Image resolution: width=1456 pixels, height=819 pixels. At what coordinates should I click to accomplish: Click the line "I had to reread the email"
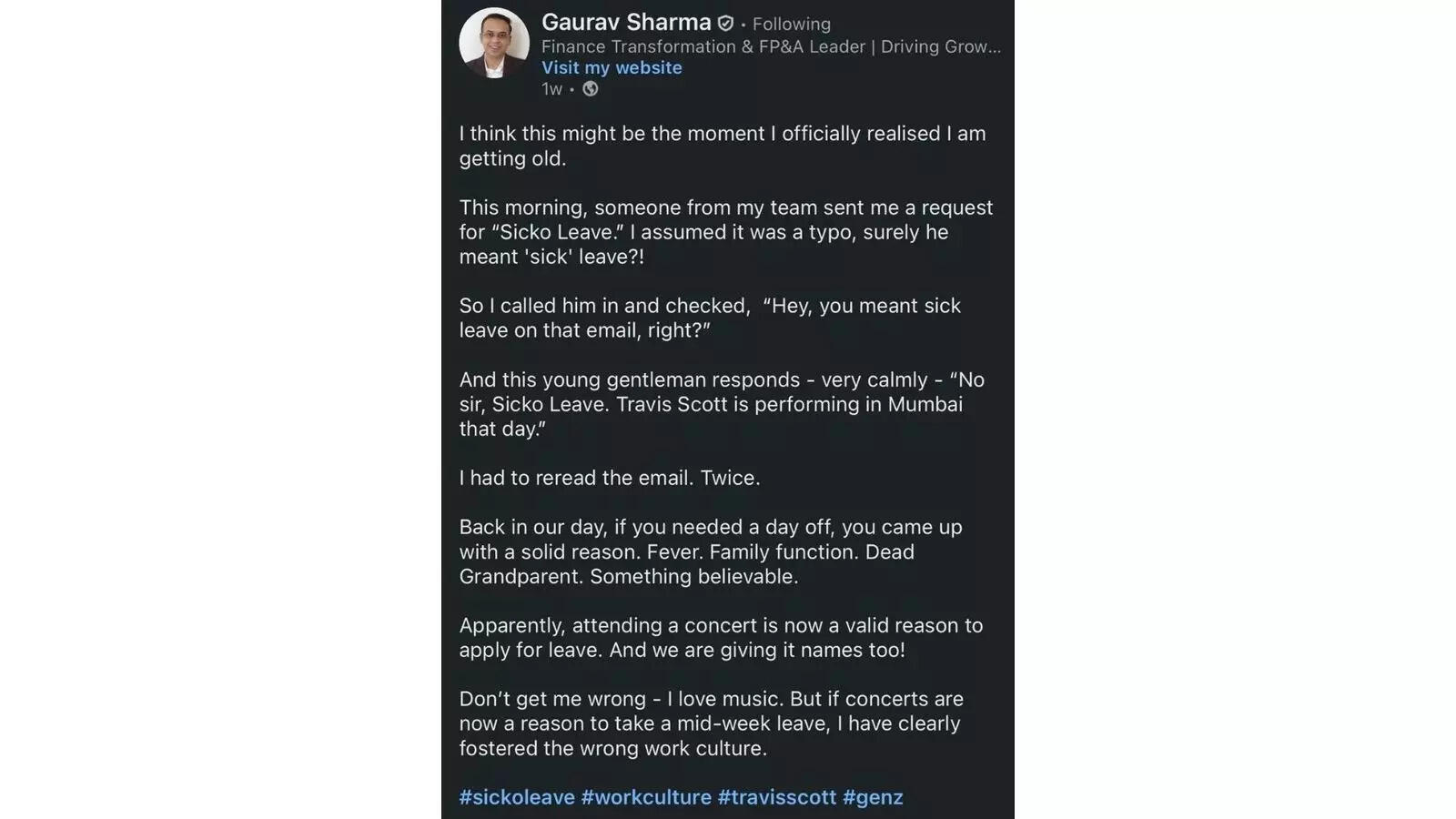(x=610, y=477)
